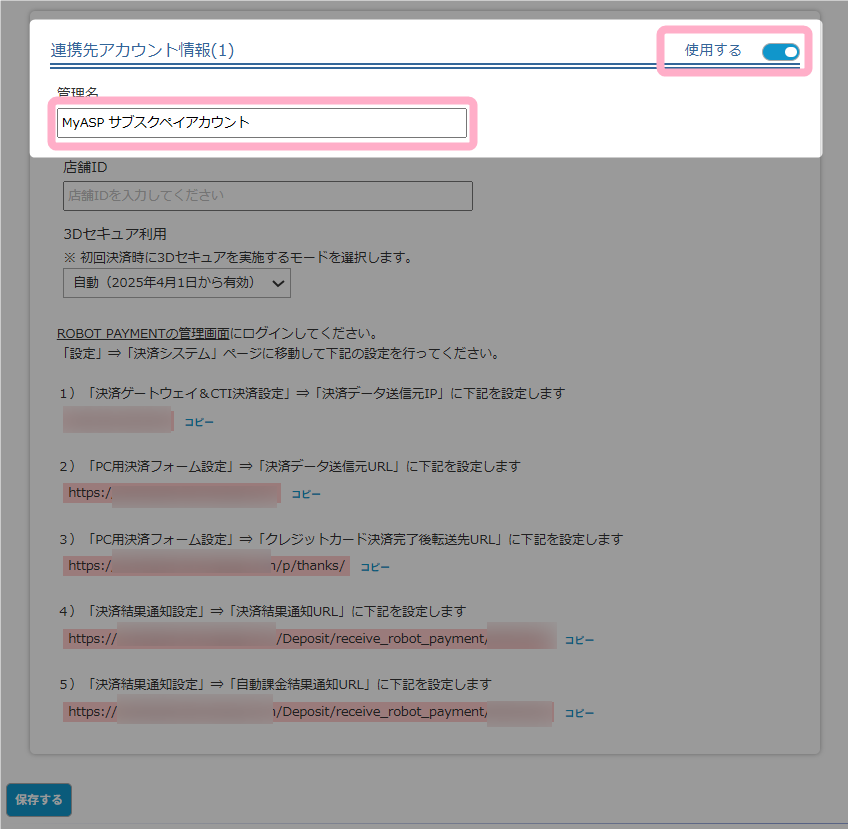Click the 3Dセキュア利用 label
The height and width of the screenshot is (829, 848).
113,234
